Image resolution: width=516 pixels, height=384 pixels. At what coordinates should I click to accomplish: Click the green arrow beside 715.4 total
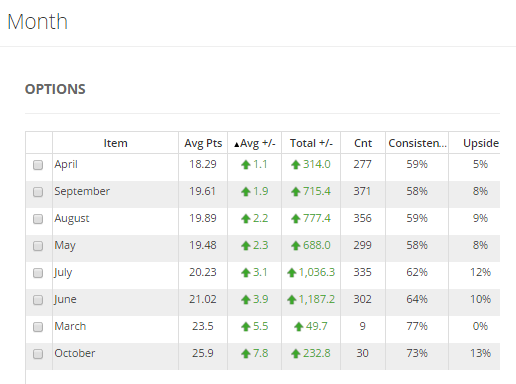click(x=296, y=192)
